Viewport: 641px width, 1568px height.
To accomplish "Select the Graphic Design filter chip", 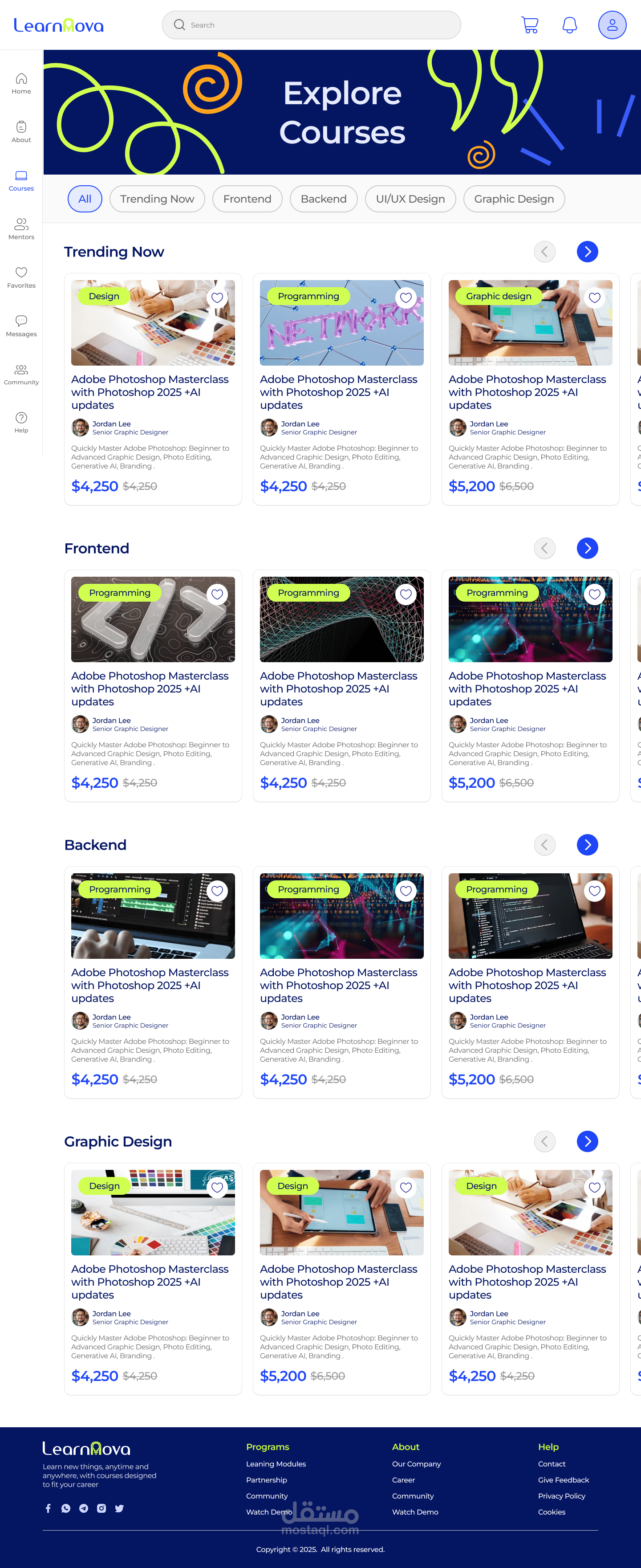I will pos(514,199).
